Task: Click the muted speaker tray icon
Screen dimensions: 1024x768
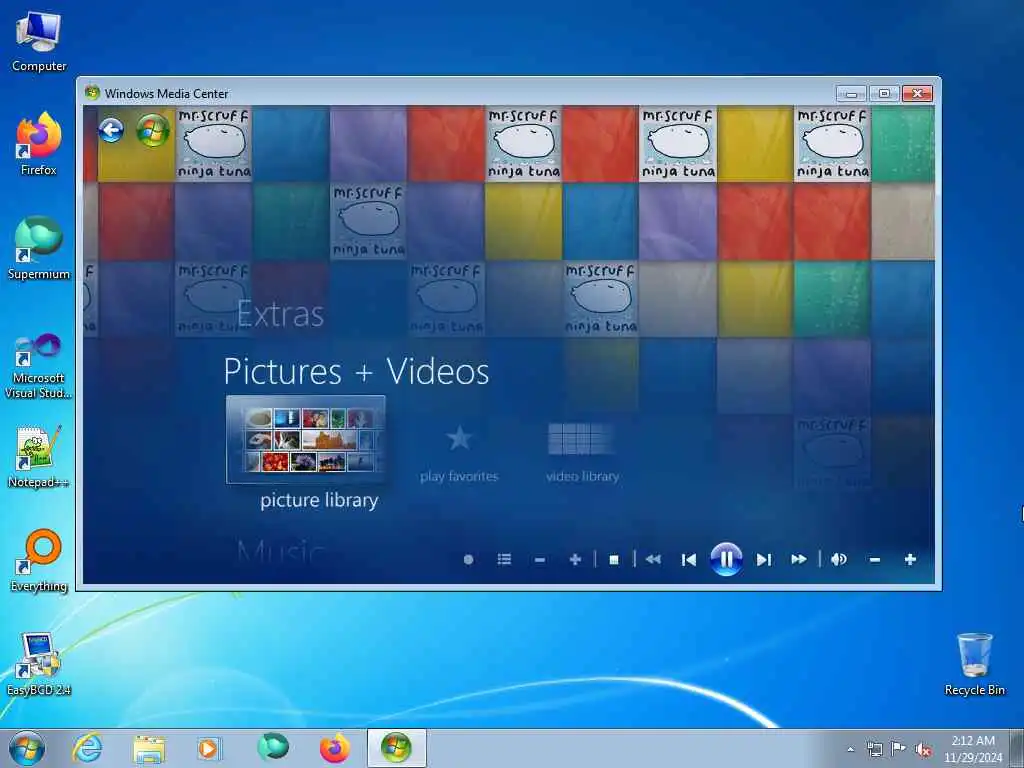Action: [923, 750]
